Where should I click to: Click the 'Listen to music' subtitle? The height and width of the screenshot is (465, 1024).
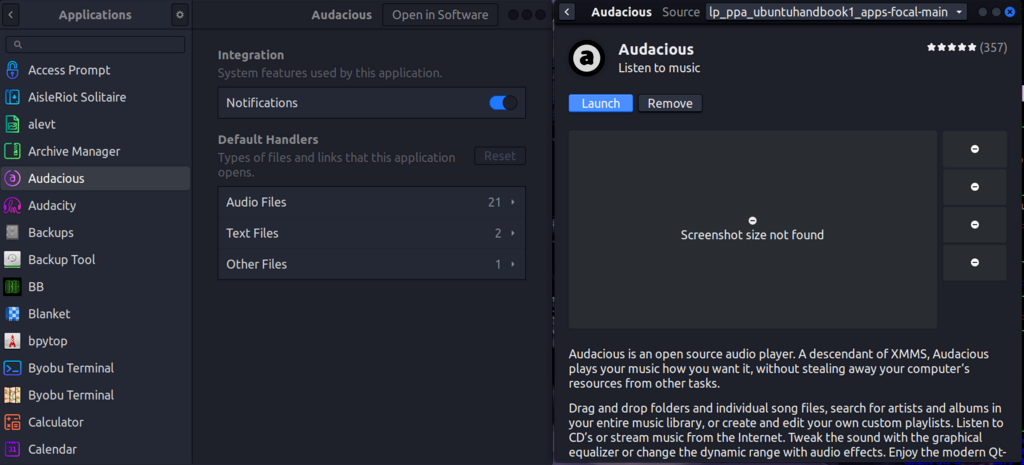(659, 68)
